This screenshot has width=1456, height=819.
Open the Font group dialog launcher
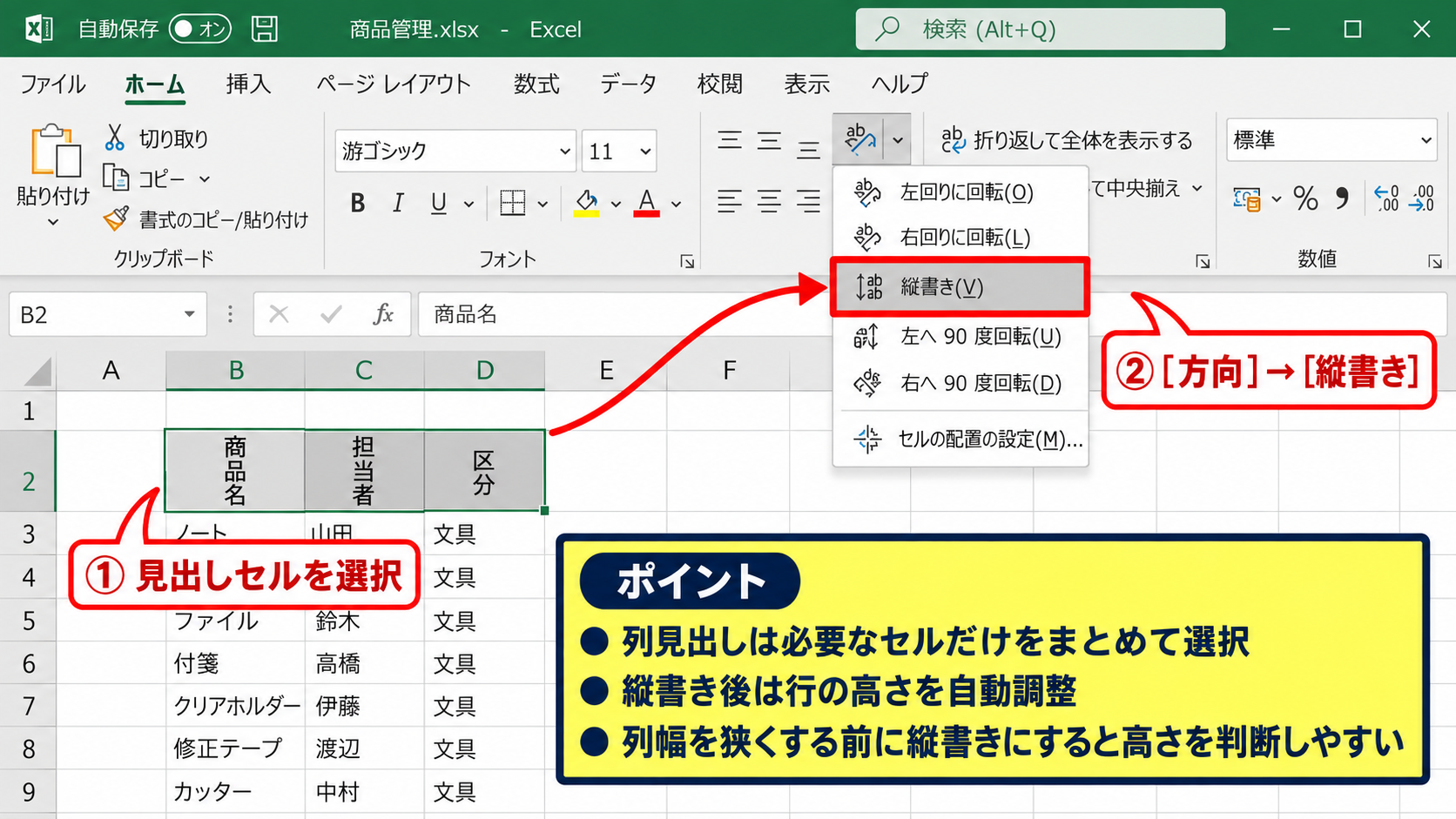(x=687, y=261)
